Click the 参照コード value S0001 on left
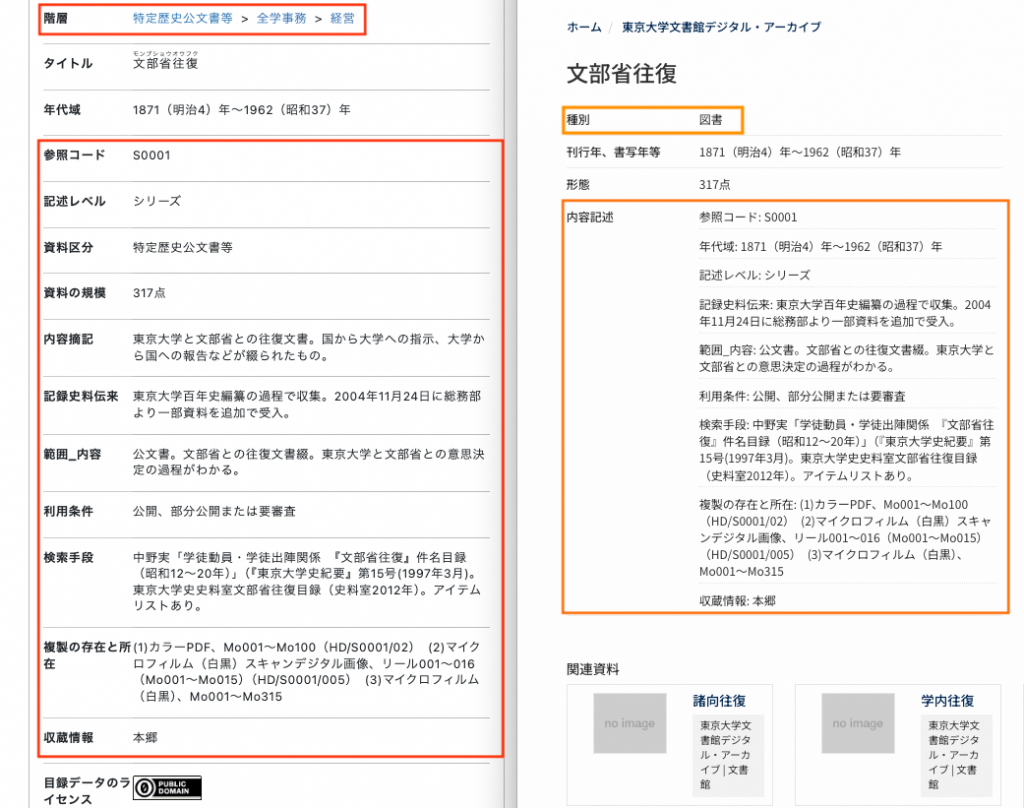Viewport: 1024px width, 808px height. tap(152, 156)
